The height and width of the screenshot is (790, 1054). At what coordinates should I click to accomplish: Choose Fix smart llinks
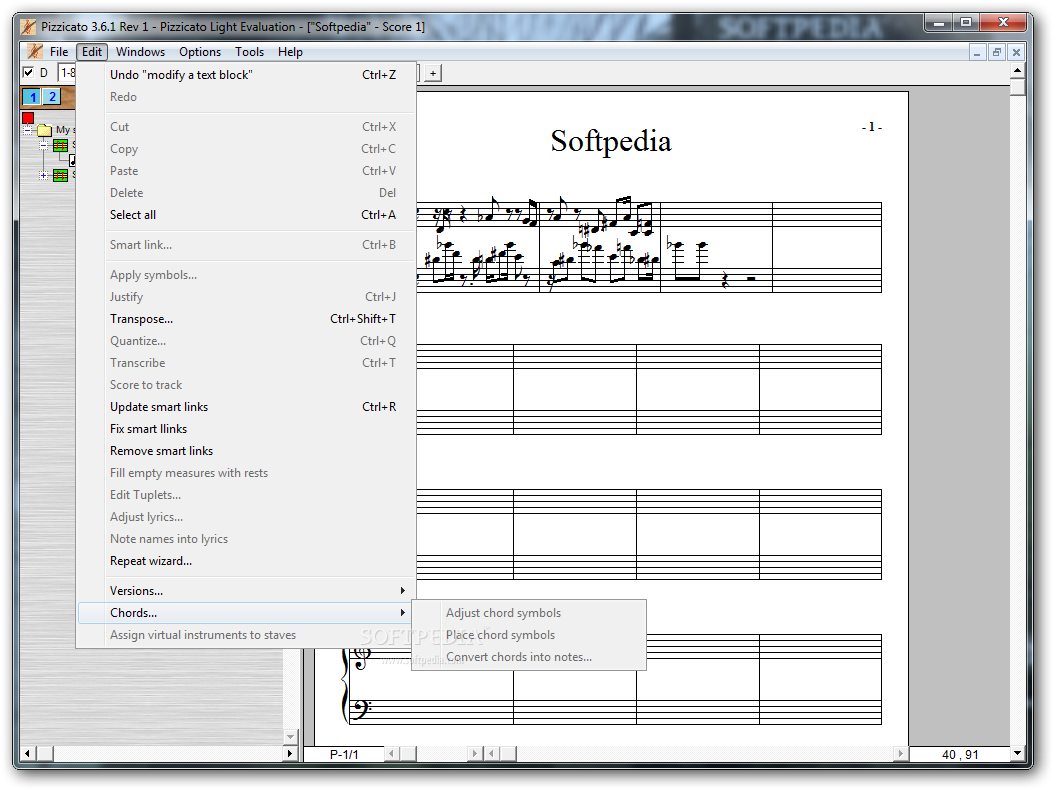pos(246,429)
